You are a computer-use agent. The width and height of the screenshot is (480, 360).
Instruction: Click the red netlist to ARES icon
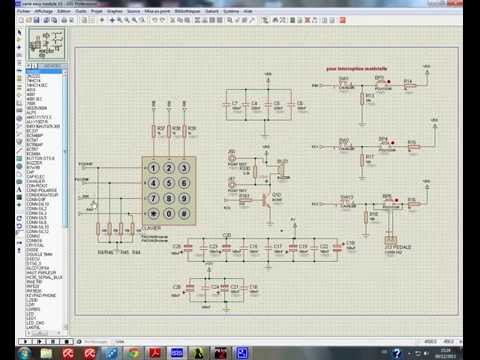tap(342, 20)
